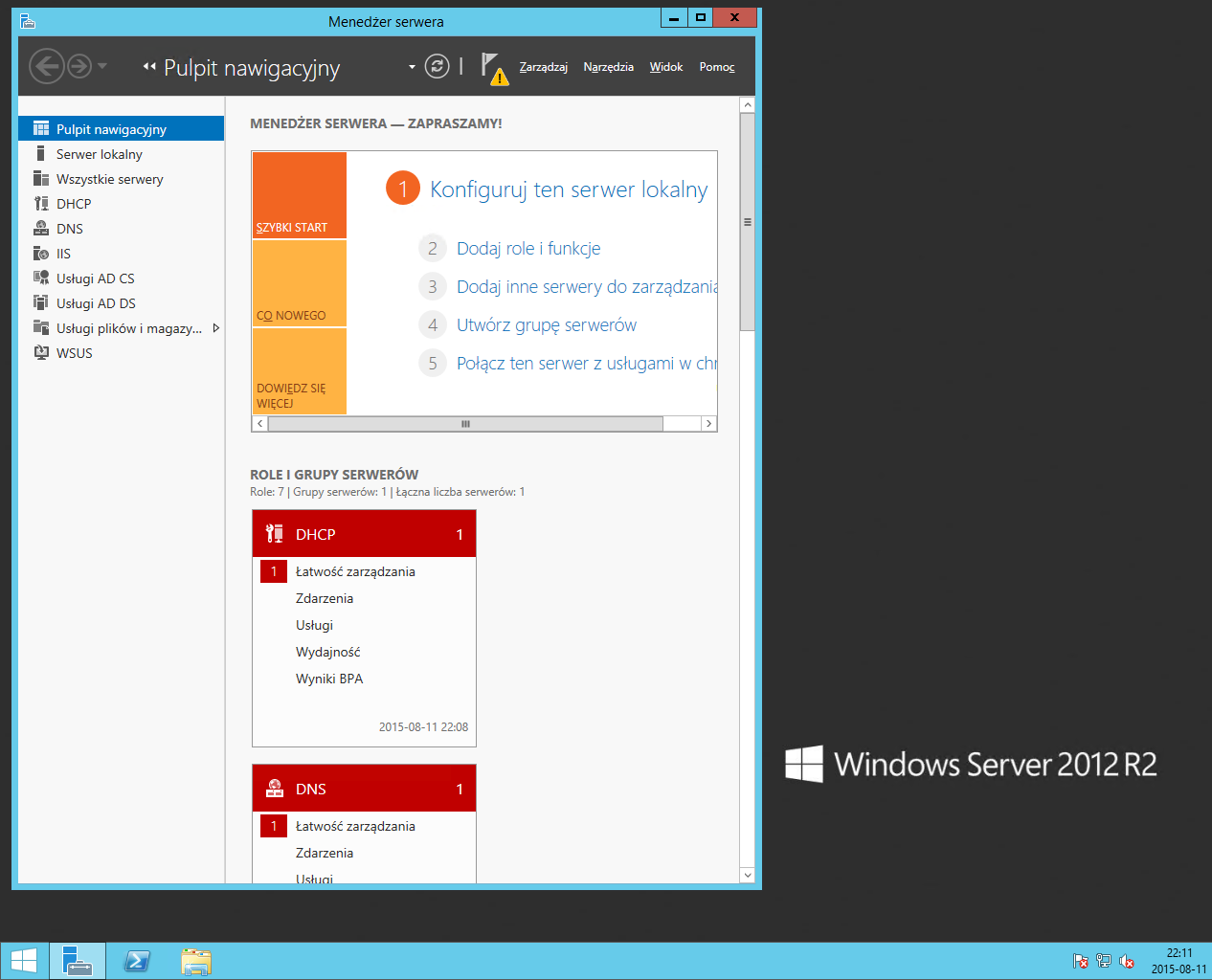Click the Utwórz grupę serwerów link
Image resolution: width=1212 pixels, height=980 pixels.
(x=546, y=325)
